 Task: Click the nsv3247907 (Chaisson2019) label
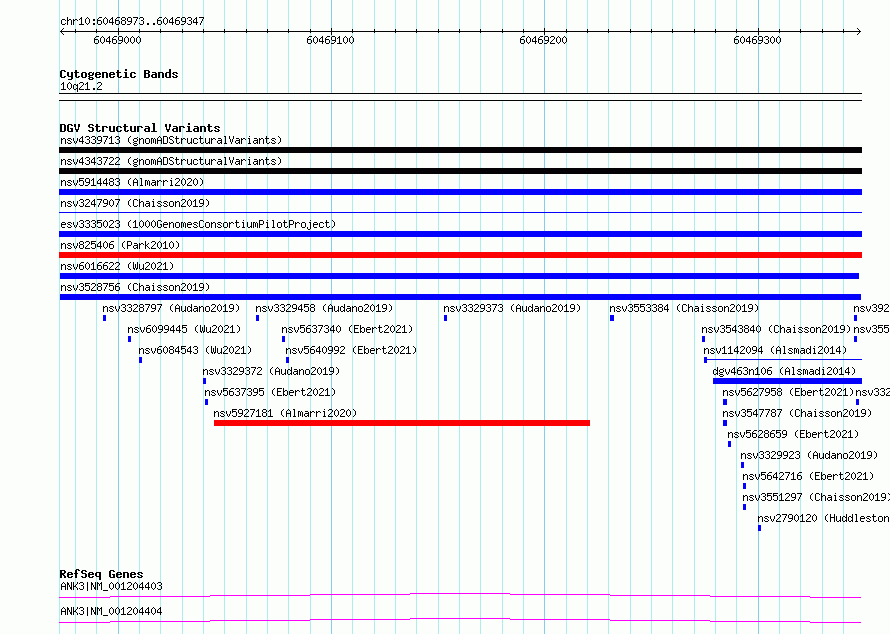coord(135,203)
